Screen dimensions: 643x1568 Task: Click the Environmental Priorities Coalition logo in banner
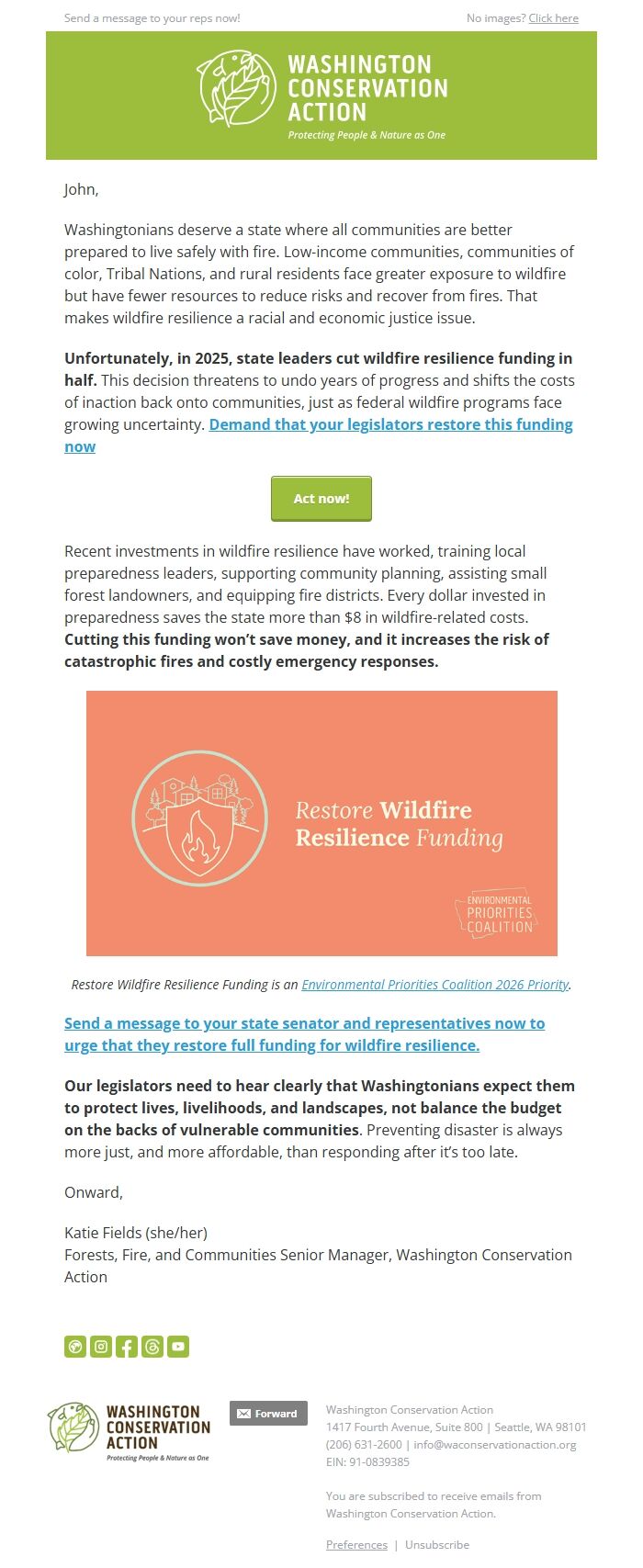click(x=497, y=914)
